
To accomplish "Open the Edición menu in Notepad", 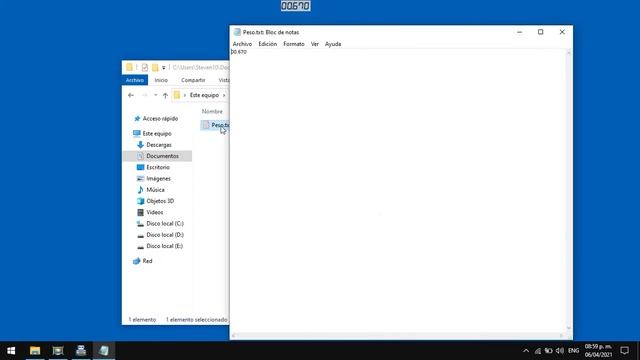I will point(267,44).
